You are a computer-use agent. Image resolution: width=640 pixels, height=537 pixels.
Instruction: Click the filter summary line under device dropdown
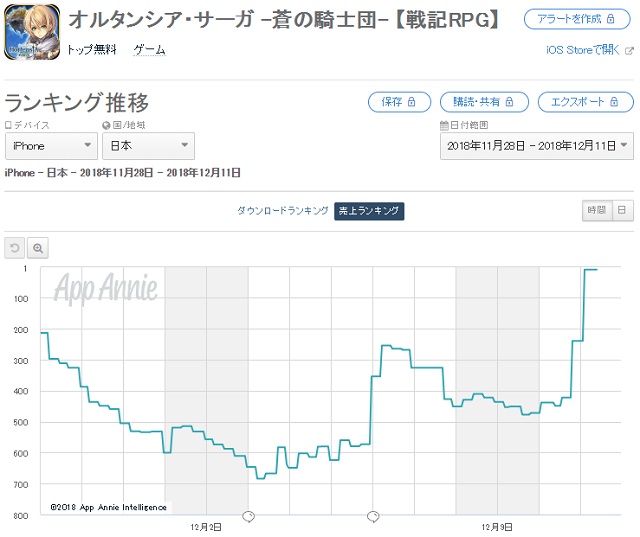(122, 173)
